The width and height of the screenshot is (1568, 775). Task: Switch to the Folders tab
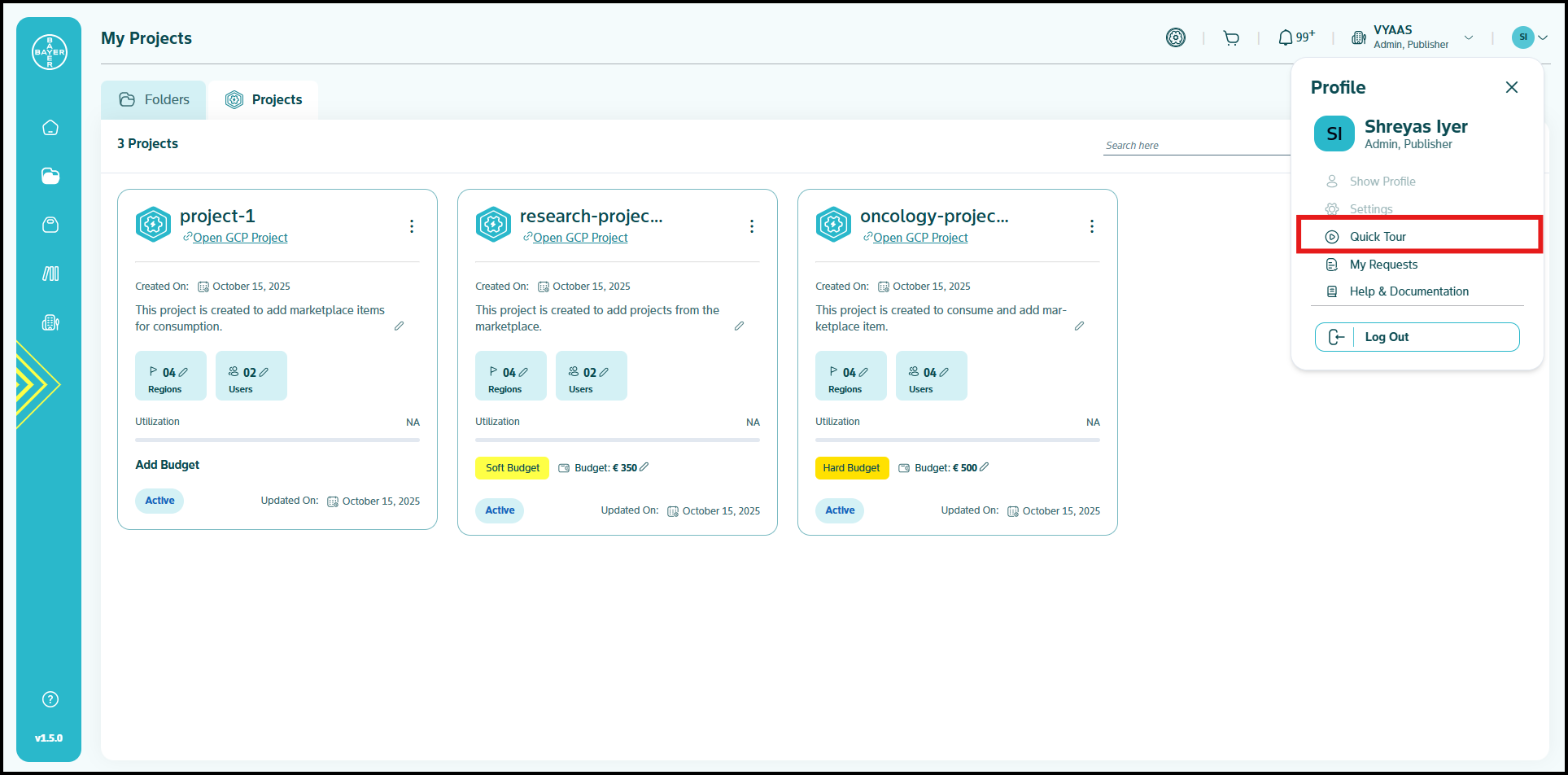(154, 99)
